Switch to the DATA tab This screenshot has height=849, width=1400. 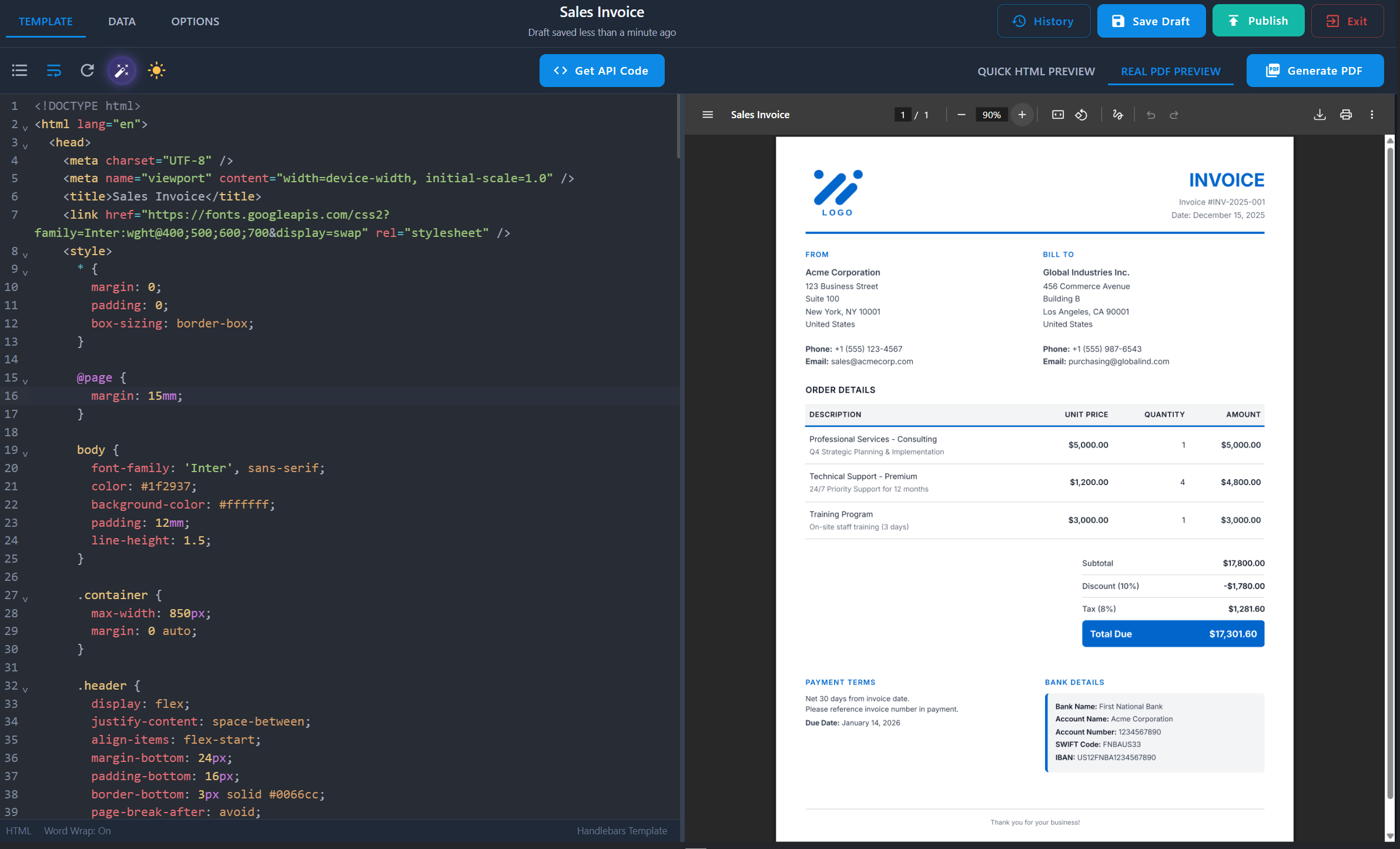tap(122, 21)
